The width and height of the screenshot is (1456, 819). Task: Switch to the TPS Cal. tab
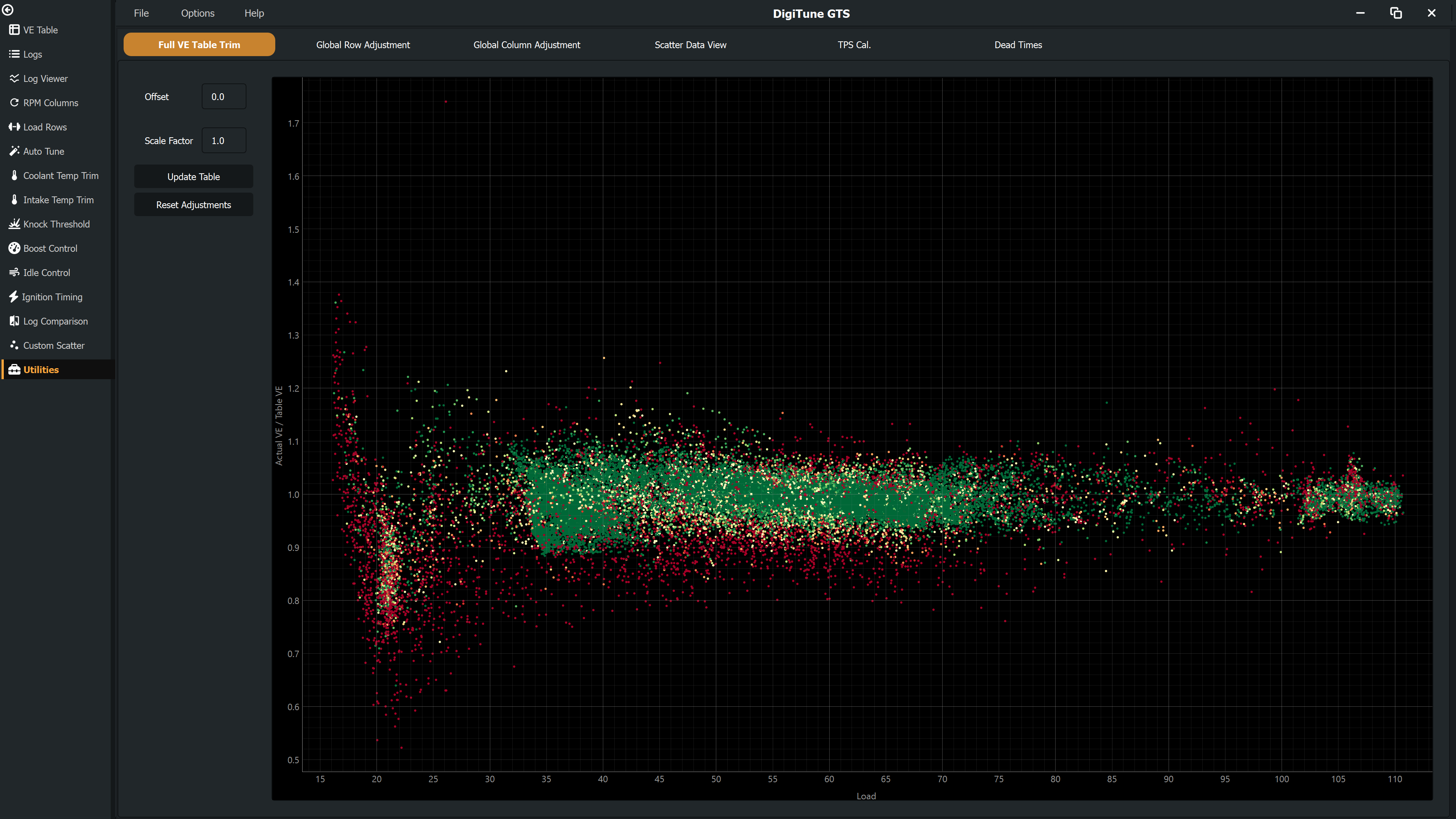tap(854, 45)
